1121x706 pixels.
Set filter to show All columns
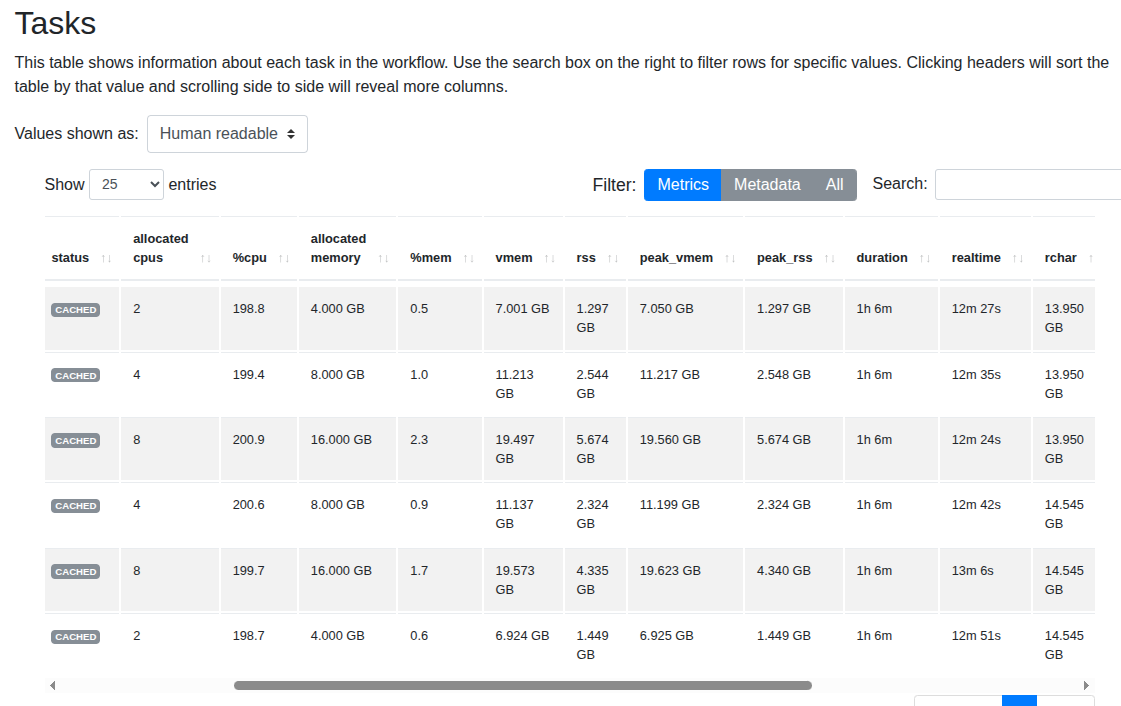[x=834, y=185]
